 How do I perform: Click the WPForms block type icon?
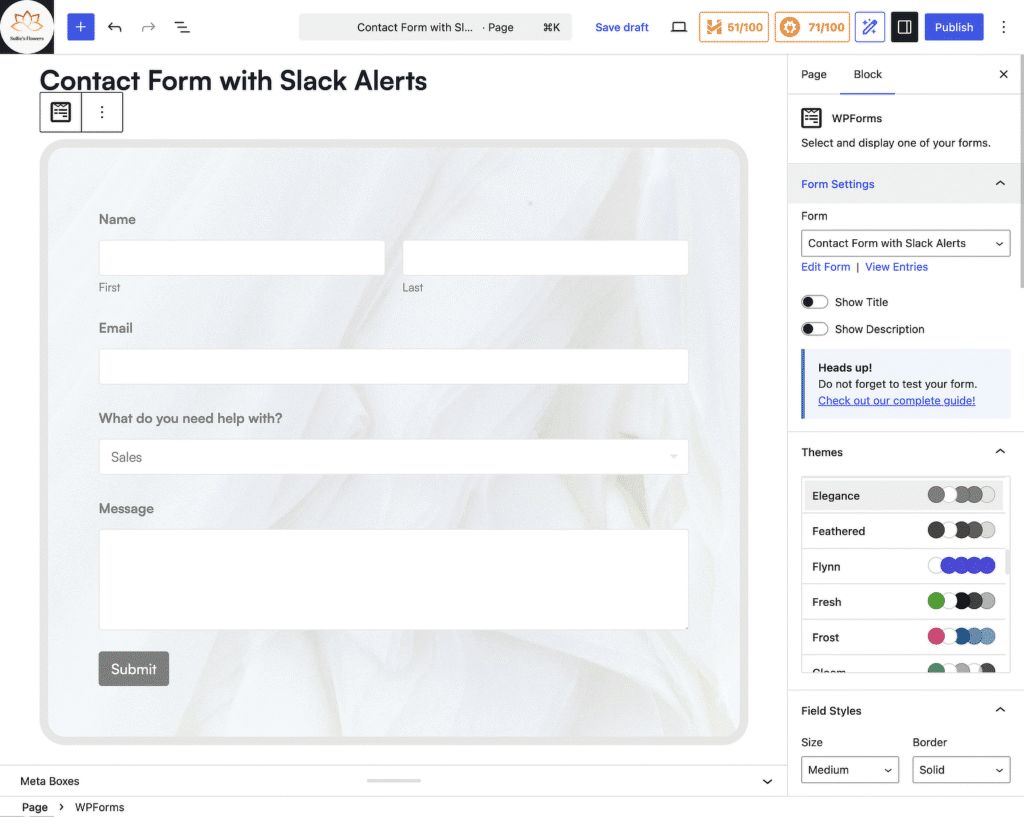[61, 112]
